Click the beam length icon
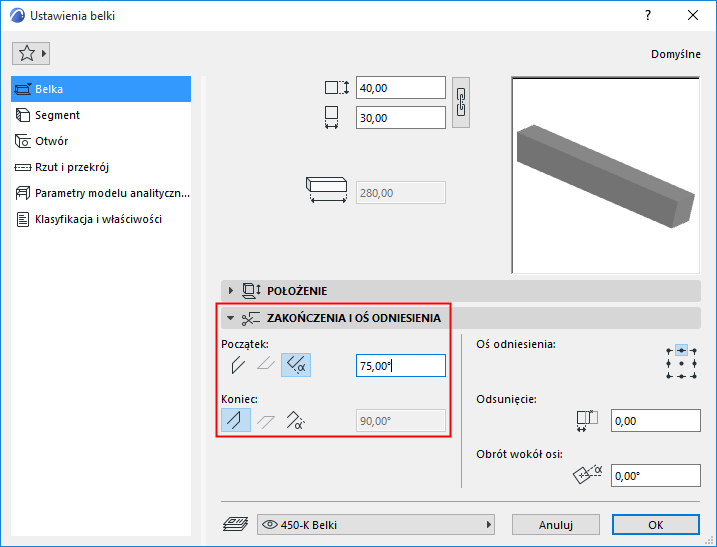Screen dimensions: 717x547 tap(326, 190)
